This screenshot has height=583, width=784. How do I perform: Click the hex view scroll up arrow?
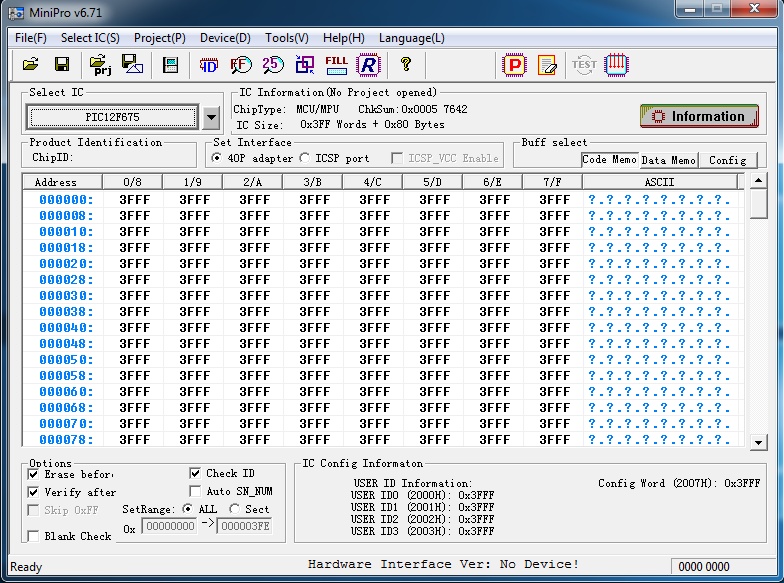pos(758,180)
